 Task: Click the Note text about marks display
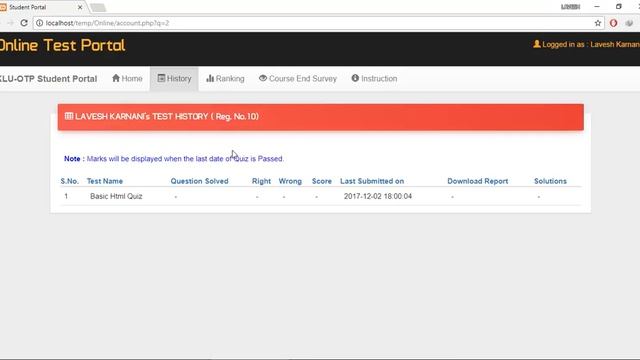tap(174, 159)
